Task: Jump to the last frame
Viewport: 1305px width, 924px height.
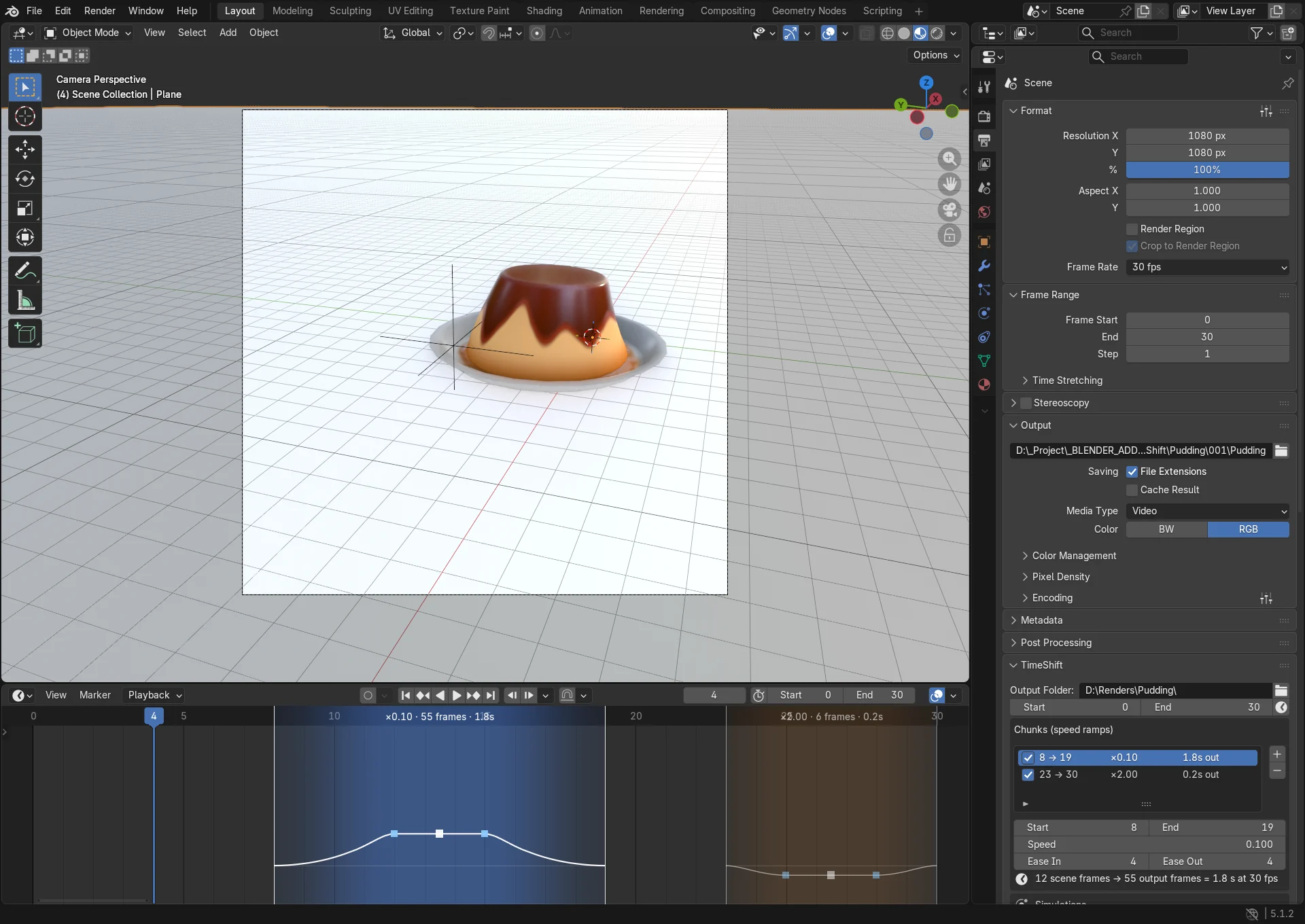Action: [491, 695]
